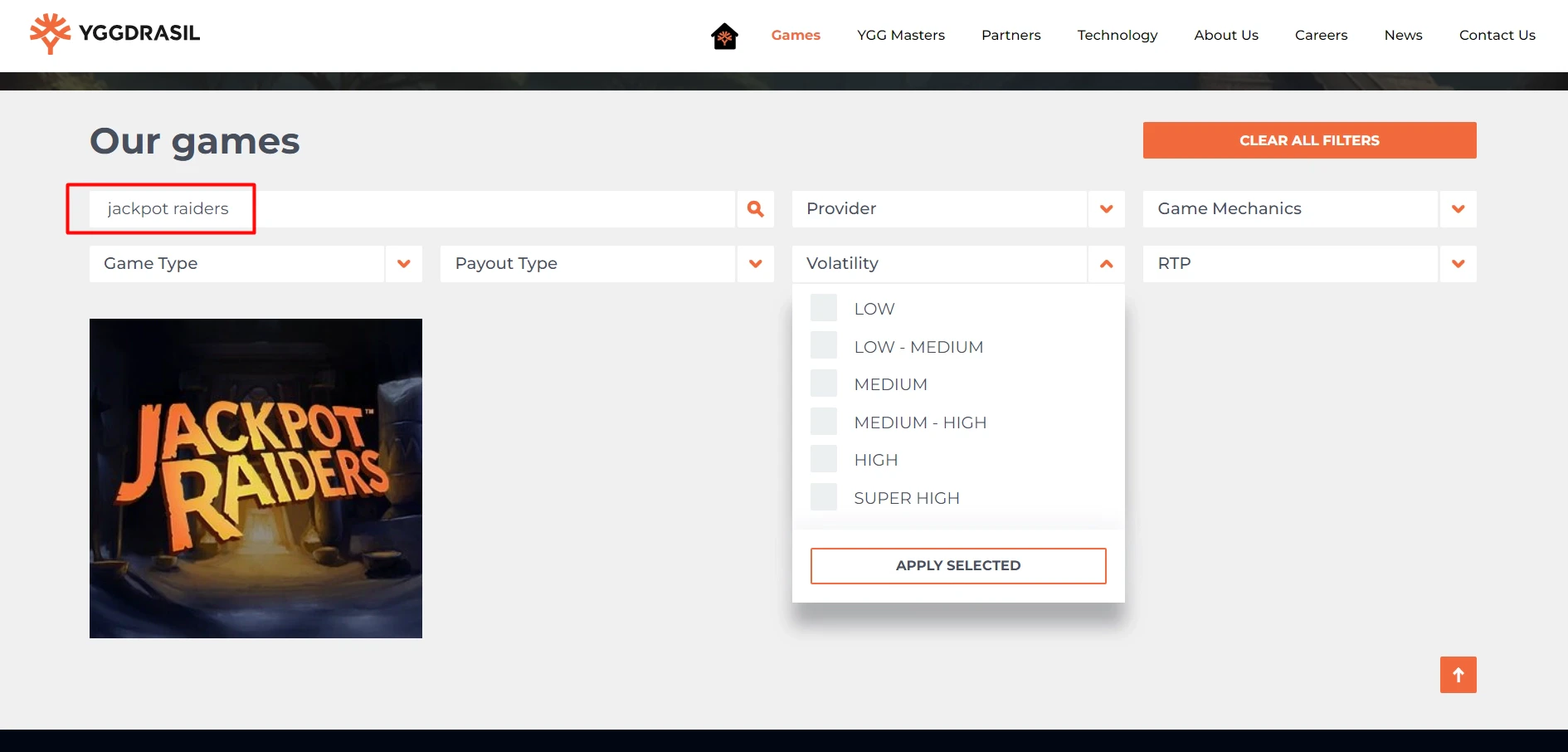Click the Our games heading
The image size is (1568, 752).
click(195, 141)
